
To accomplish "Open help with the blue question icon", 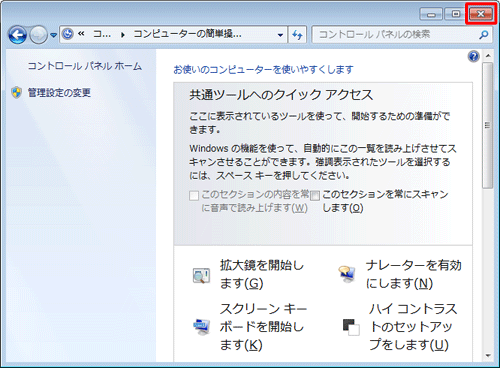I will click(x=473, y=56).
